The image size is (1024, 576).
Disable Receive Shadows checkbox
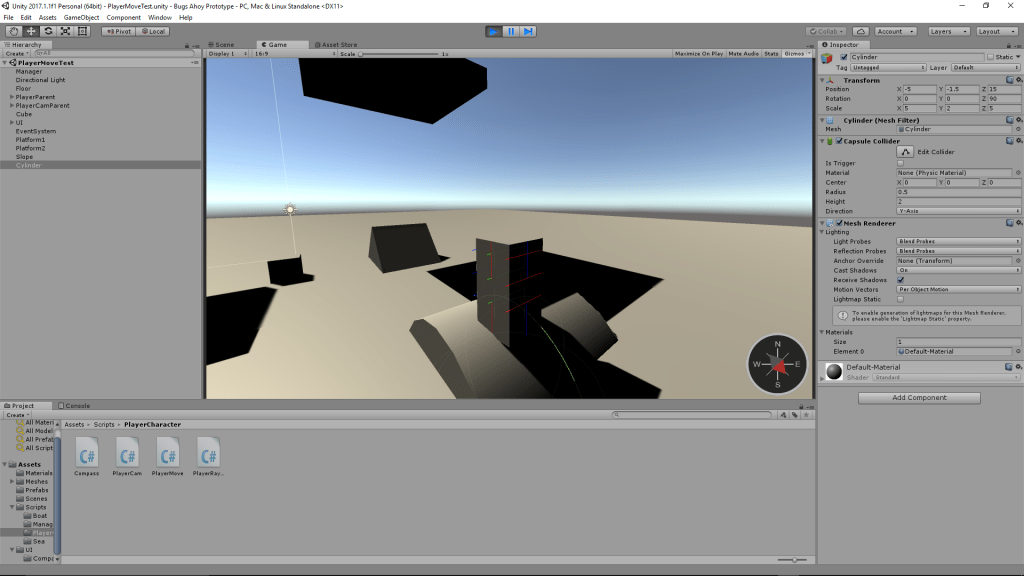pyautogui.click(x=900, y=280)
